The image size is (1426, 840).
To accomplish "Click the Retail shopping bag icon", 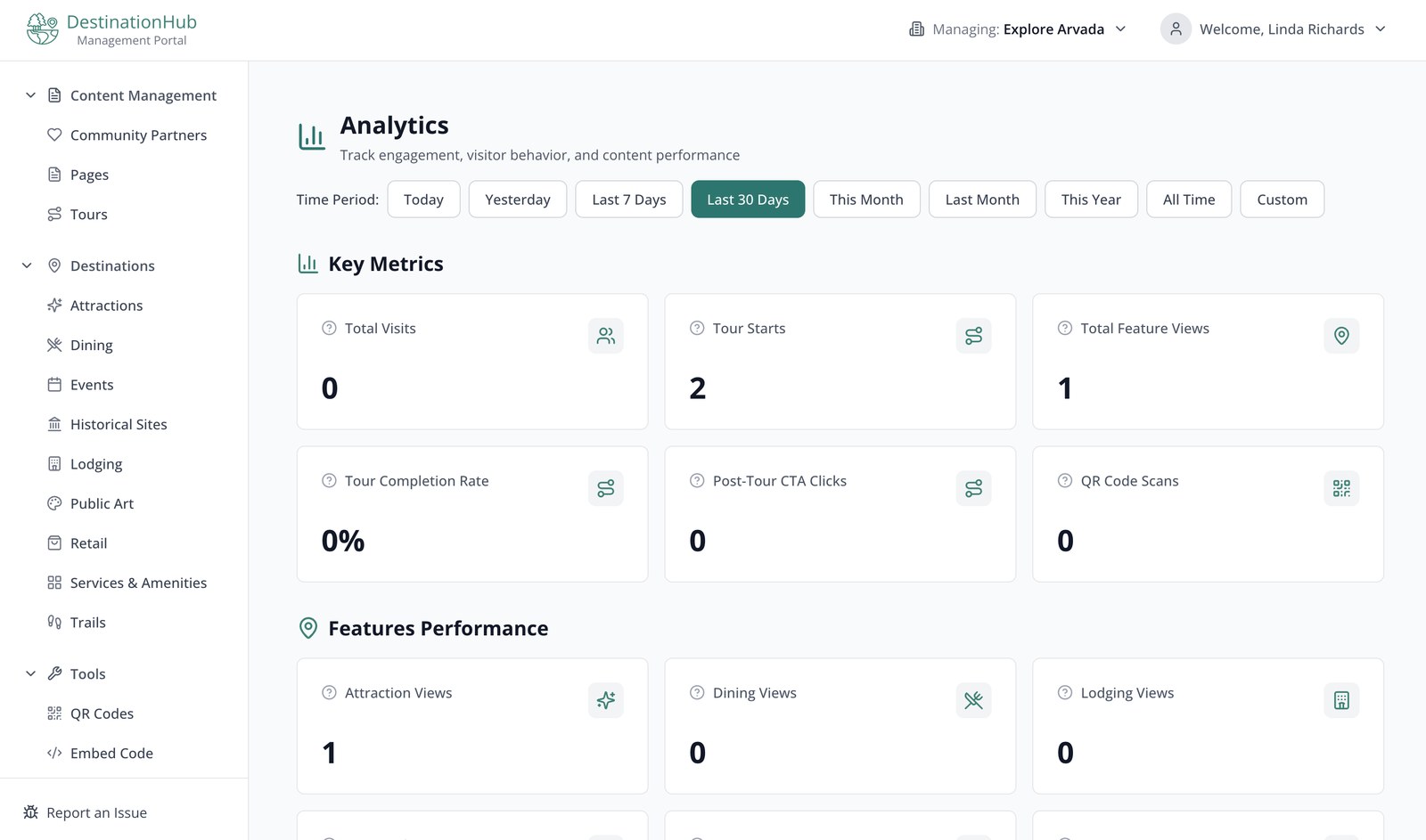I will [x=54, y=543].
